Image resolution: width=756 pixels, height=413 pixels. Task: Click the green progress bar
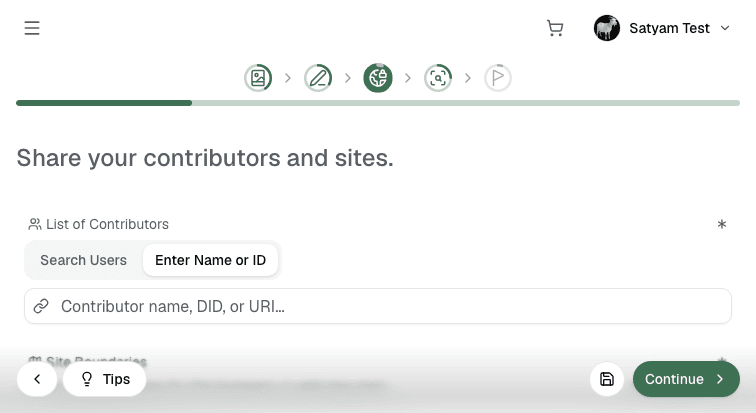pyautogui.click(x=378, y=103)
